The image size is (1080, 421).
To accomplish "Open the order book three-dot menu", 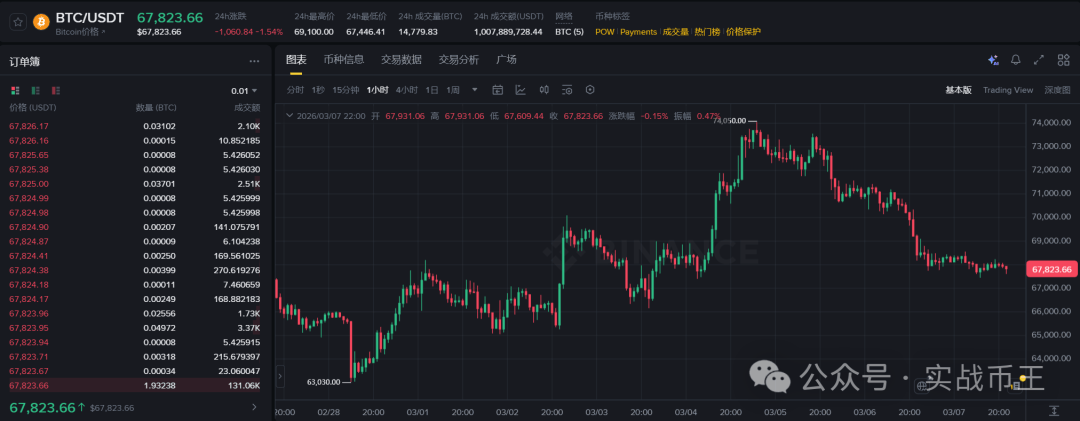I will point(259,60).
